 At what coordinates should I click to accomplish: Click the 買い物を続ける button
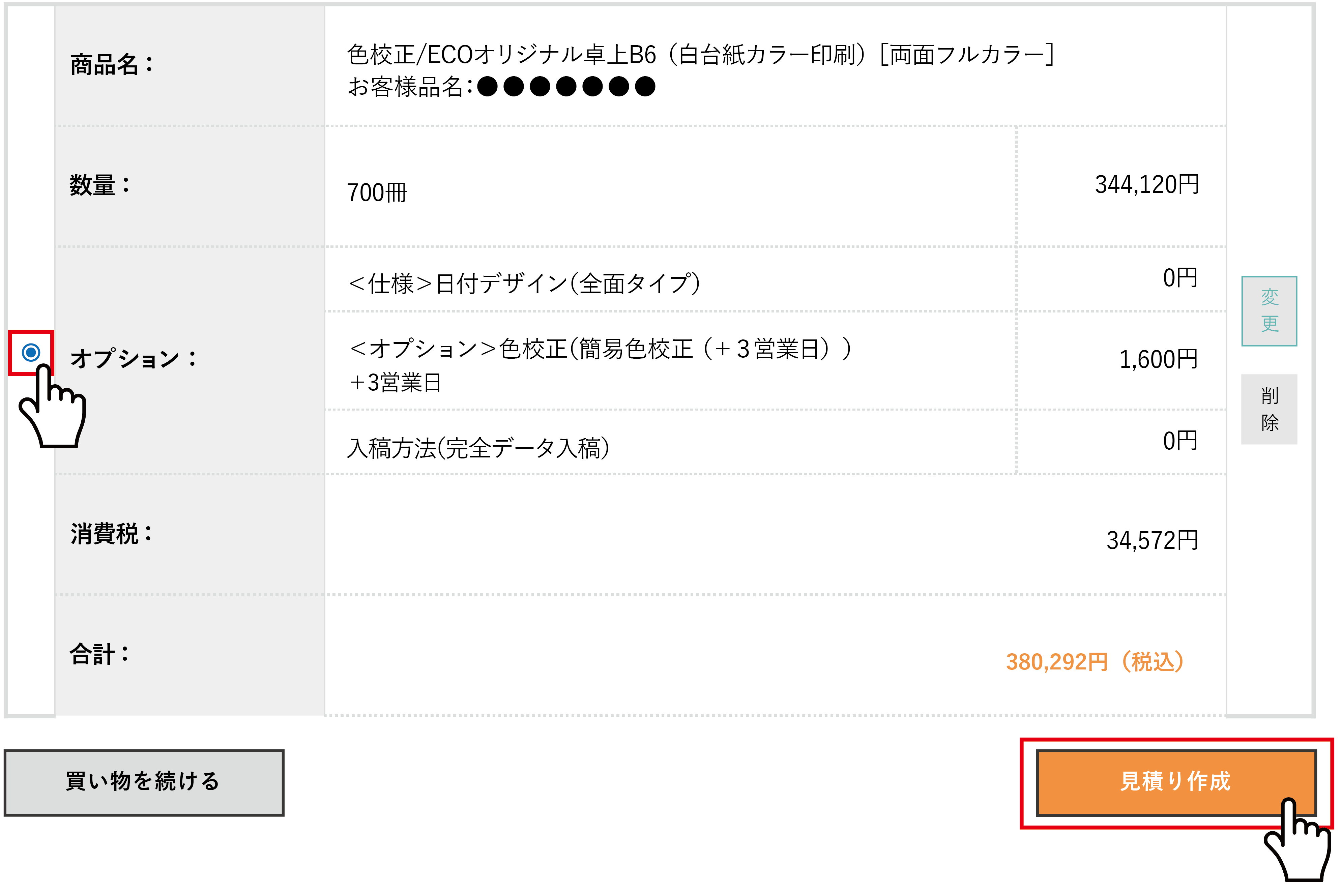click(x=144, y=783)
